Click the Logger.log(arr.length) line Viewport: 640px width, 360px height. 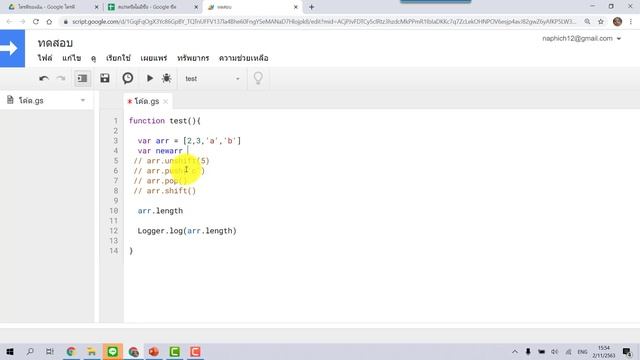coord(187,231)
